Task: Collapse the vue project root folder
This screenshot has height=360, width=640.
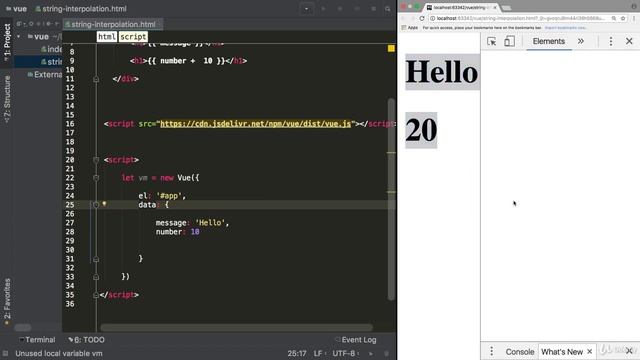Action: [x=18, y=37]
